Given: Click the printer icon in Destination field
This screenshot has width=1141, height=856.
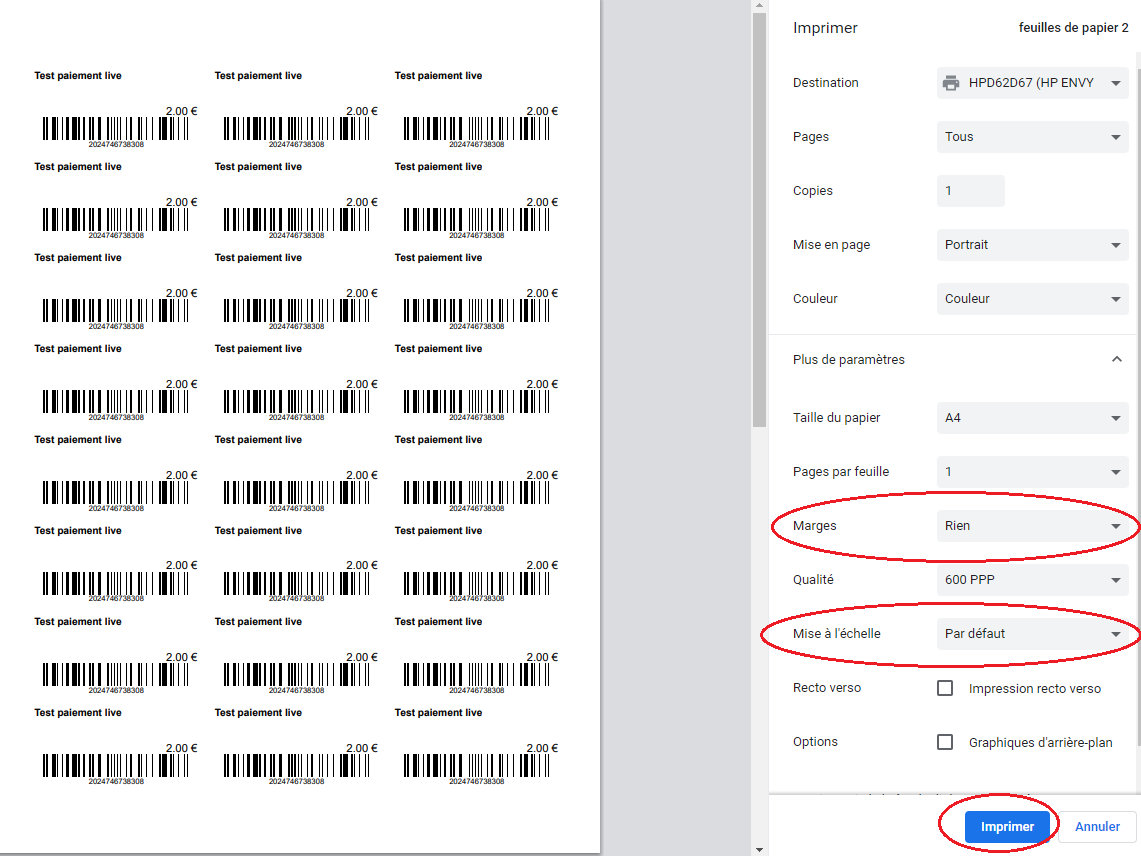Looking at the screenshot, I should coord(950,83).
